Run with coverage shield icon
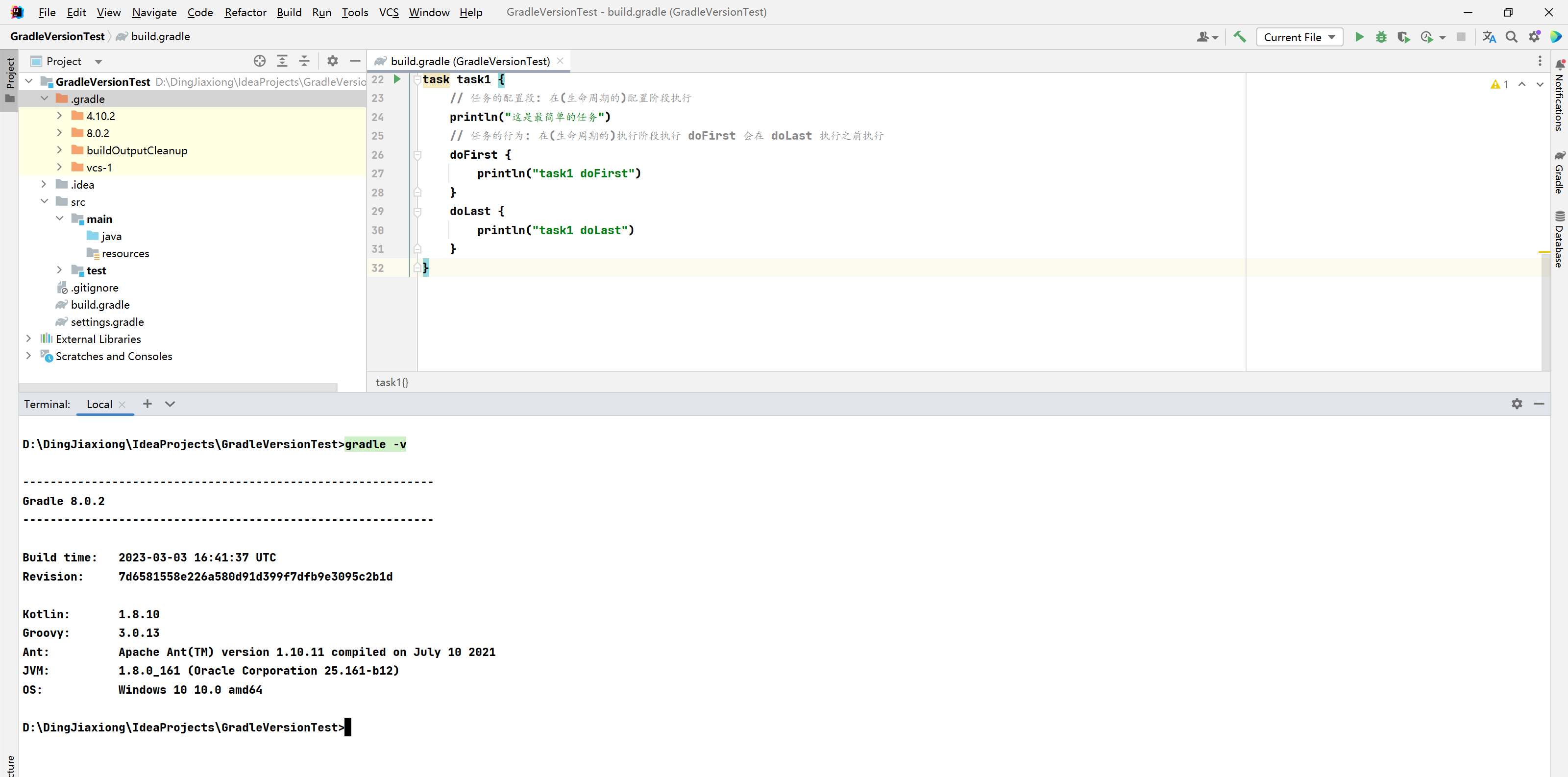The image size is (1568, 777). 1404,37
